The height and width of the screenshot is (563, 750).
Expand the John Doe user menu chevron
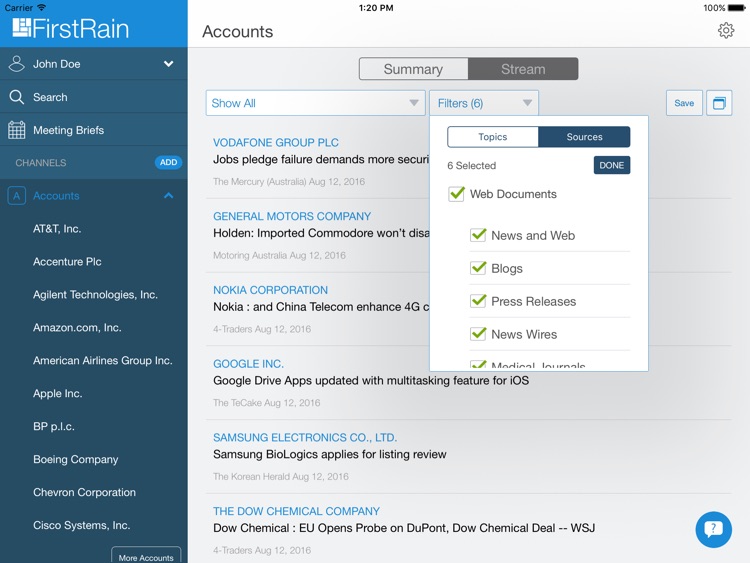[x=168, y=64]
